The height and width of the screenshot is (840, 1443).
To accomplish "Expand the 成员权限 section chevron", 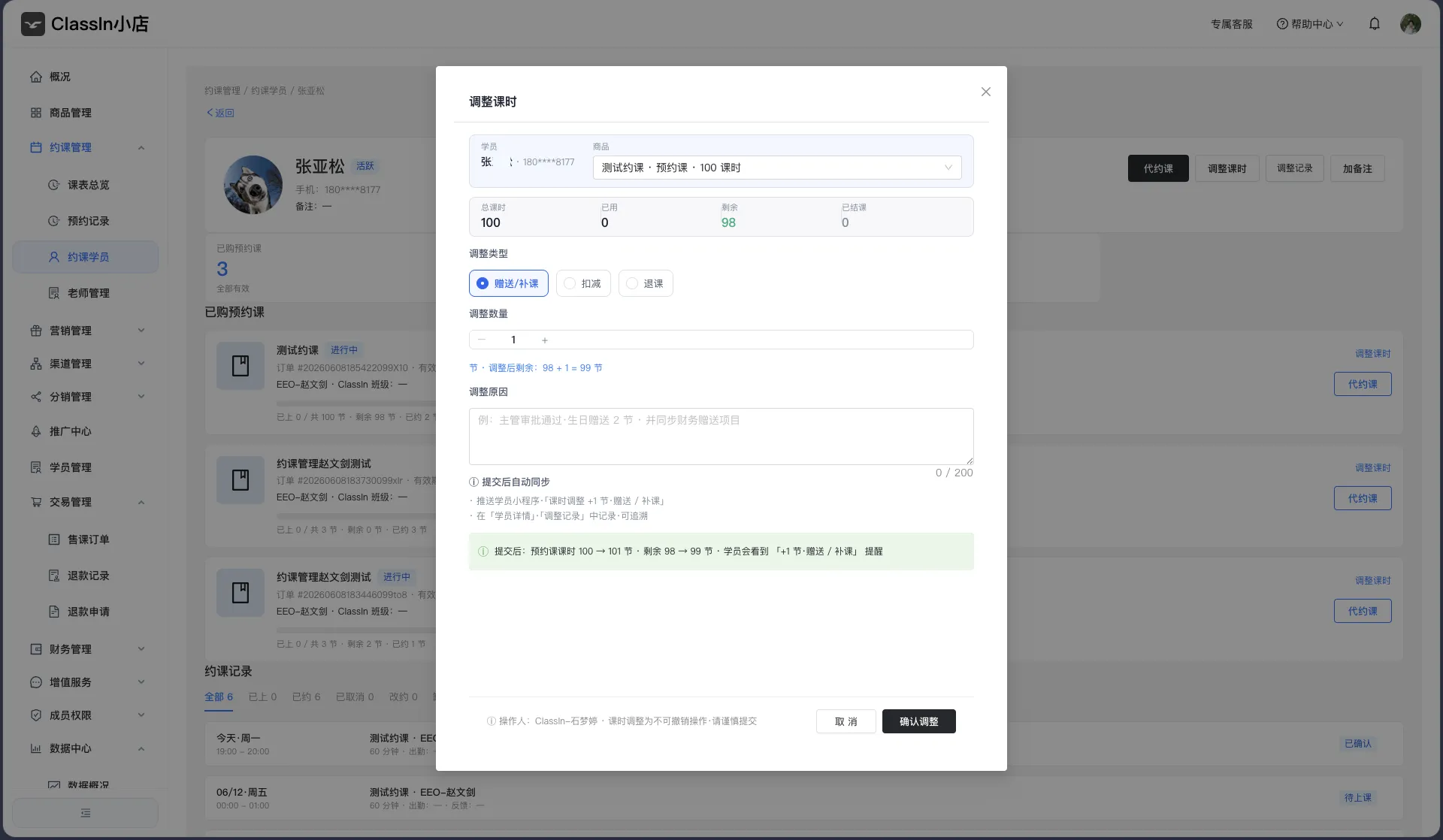I will [x=141, y=715].
